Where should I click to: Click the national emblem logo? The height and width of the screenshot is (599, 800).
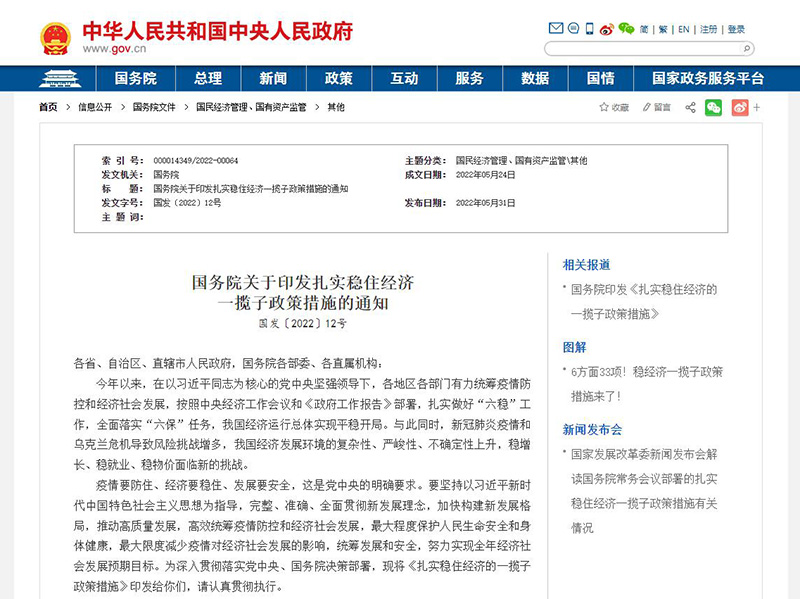(x=55, y=39)
